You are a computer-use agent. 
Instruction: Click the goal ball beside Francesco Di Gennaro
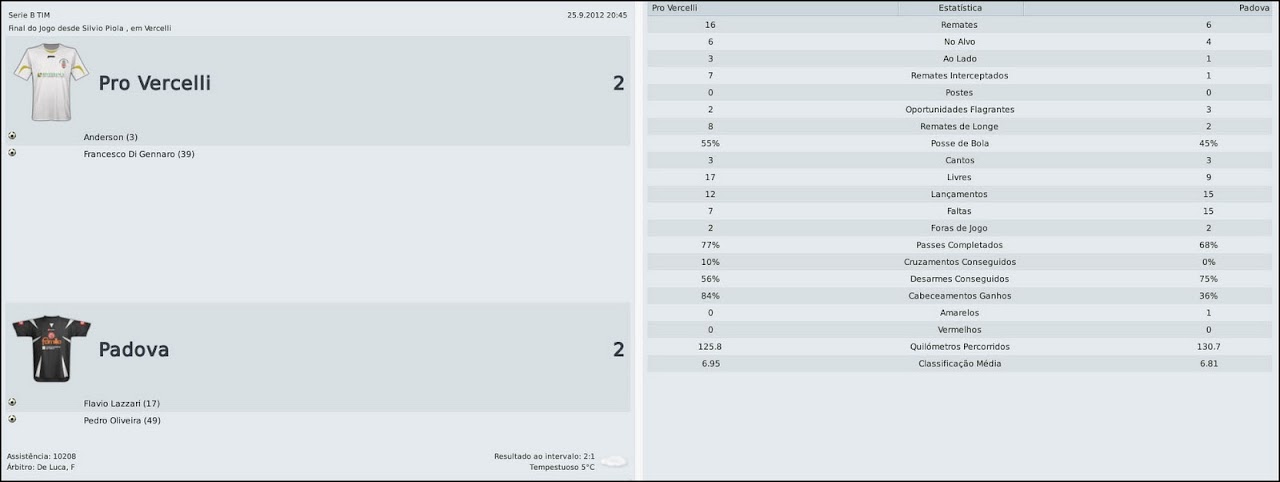[x=12, y=153]
